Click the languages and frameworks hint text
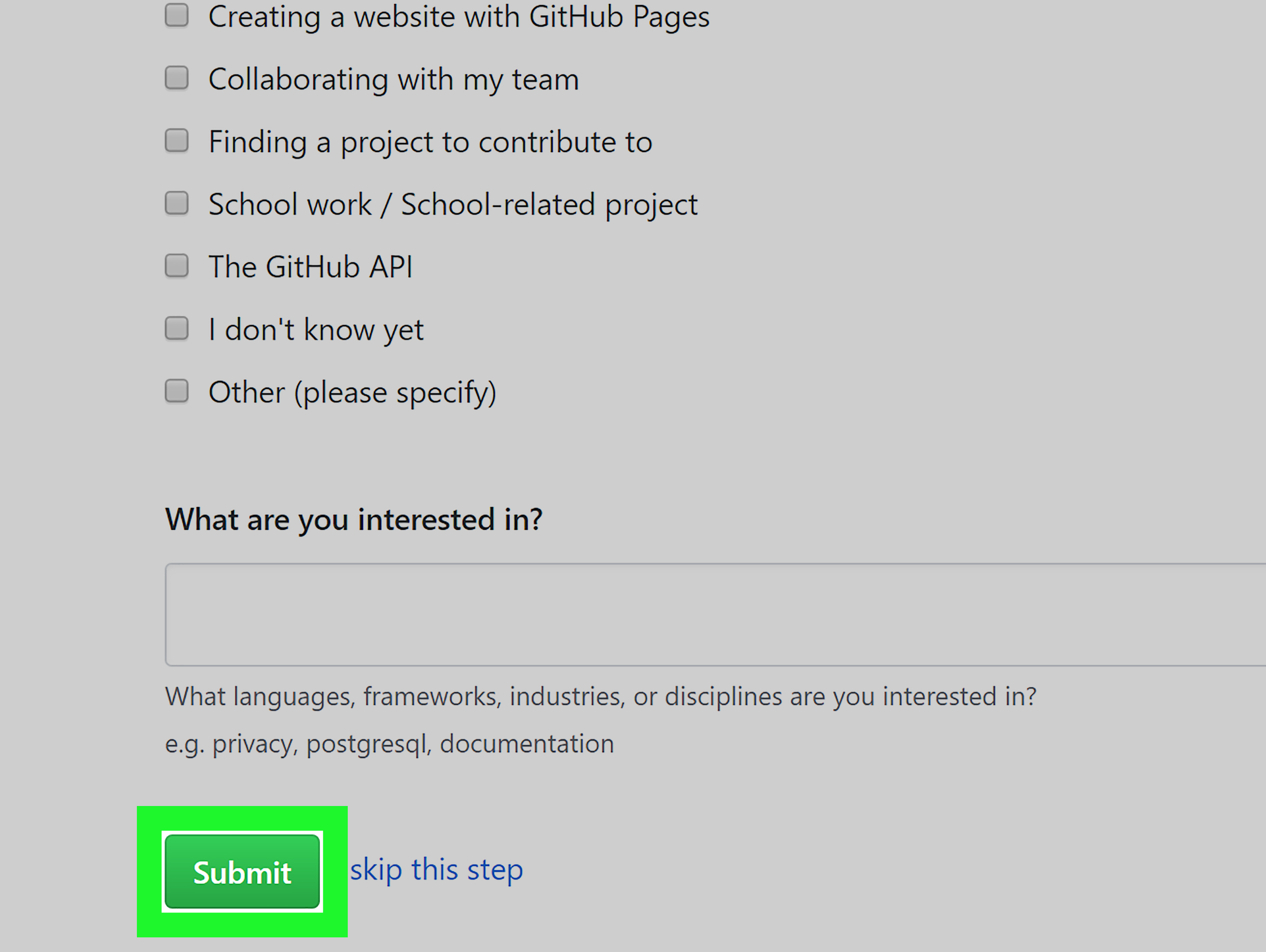Image resolution: width=1266 pixels, height=952 pixels. click(601, 696)
